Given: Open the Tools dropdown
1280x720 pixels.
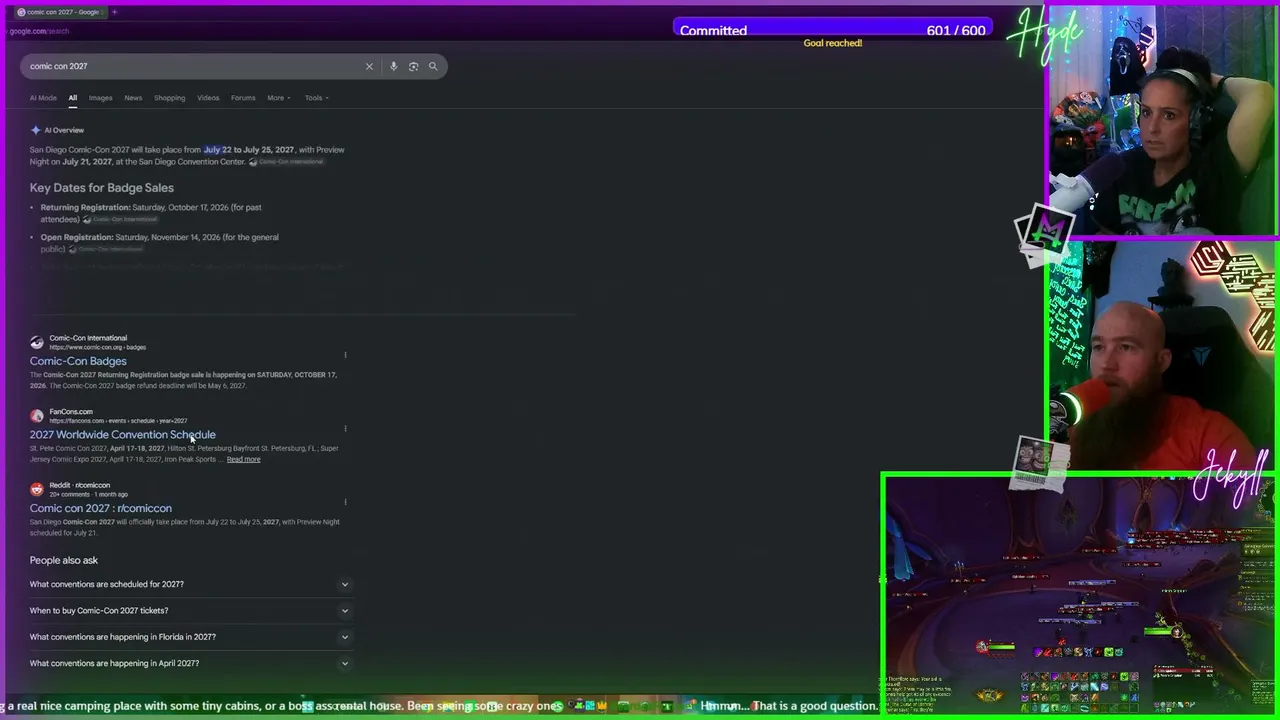Looking at the screenshot, I should tap(316, 98).
